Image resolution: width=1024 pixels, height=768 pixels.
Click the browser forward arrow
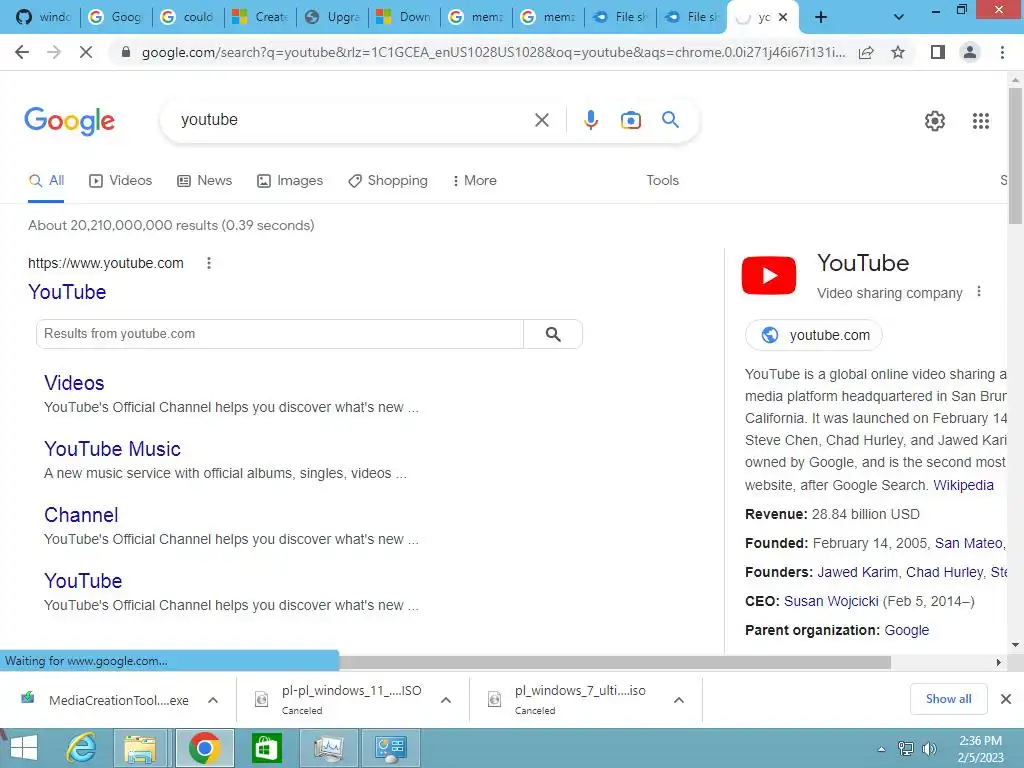tap(54, 52)
